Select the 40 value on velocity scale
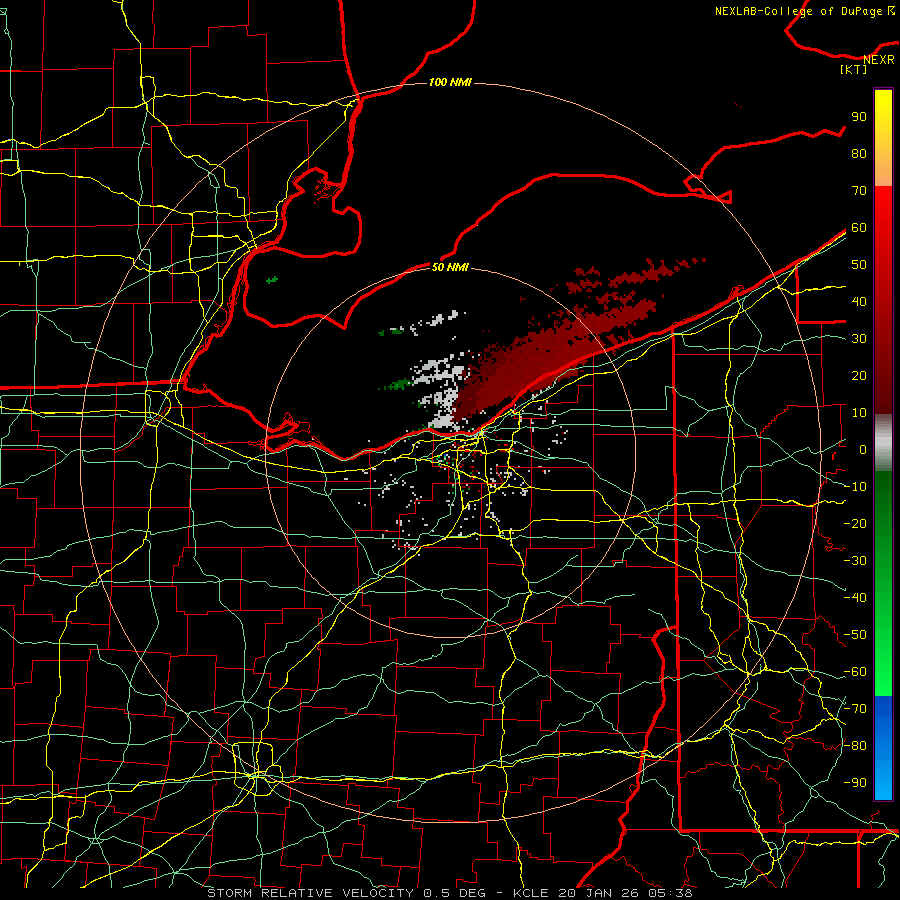This screenshot has height=900, width=900. [x=859, y=302]
